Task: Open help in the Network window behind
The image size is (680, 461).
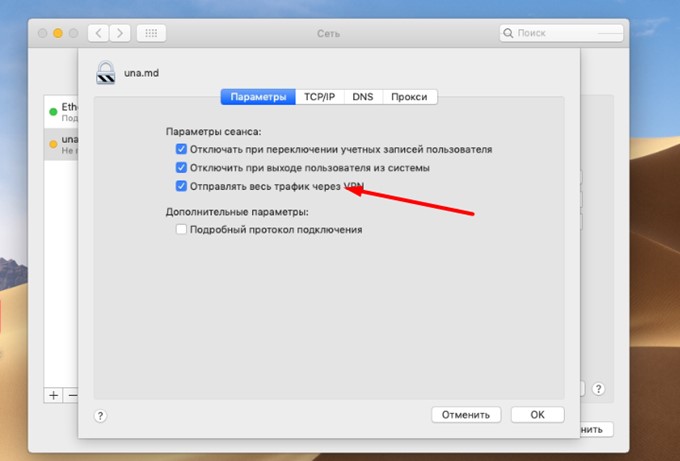Action: point(598,389)
